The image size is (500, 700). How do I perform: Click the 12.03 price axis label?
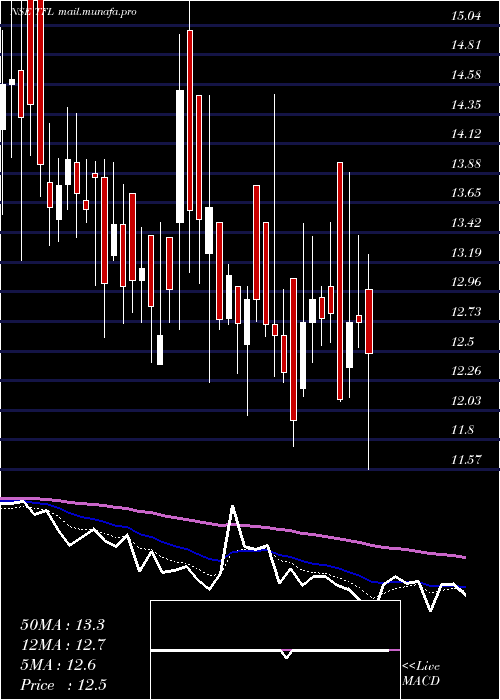click(x=466, y=400)
